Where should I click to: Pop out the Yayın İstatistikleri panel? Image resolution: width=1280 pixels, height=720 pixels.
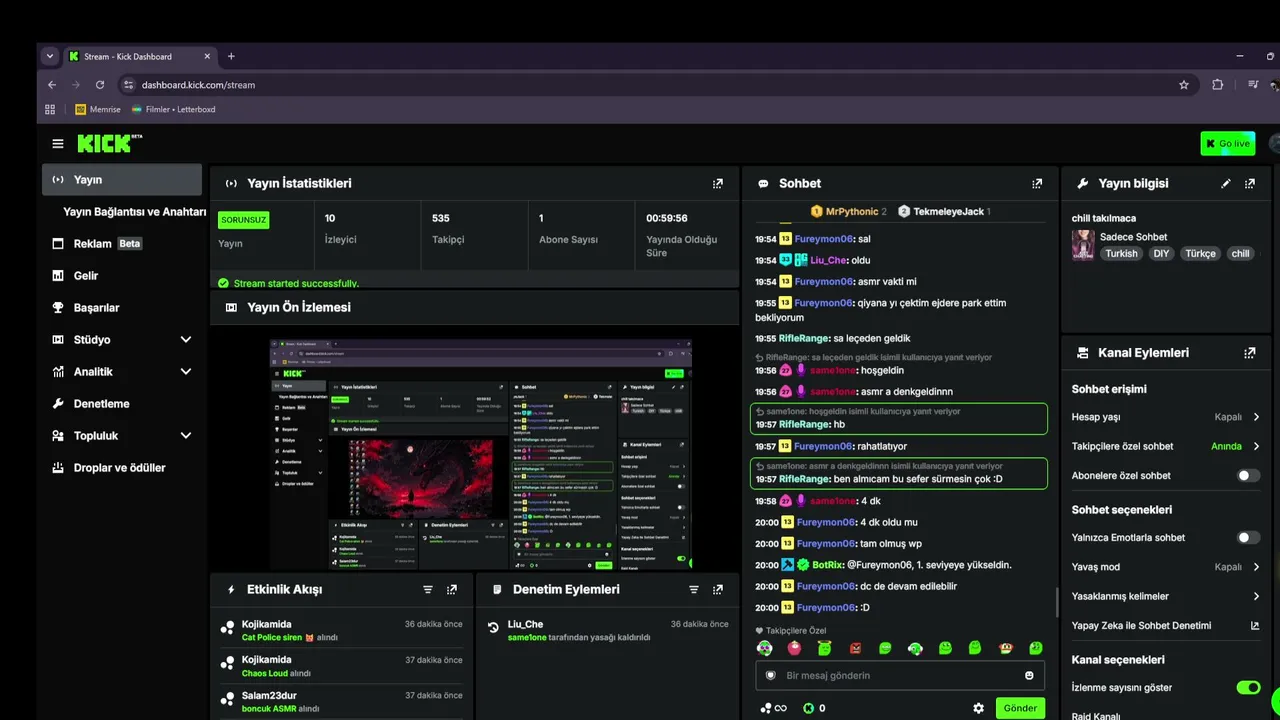point(717,184)
